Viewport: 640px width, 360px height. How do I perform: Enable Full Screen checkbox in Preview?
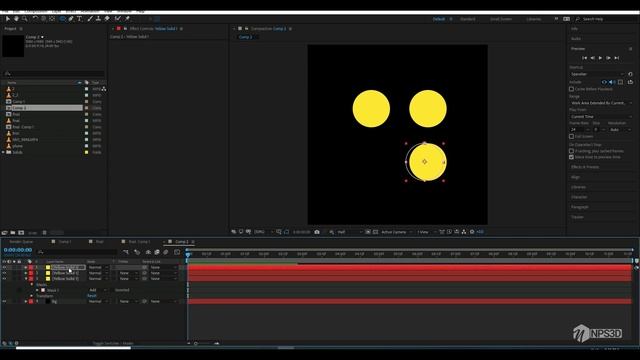571,136
